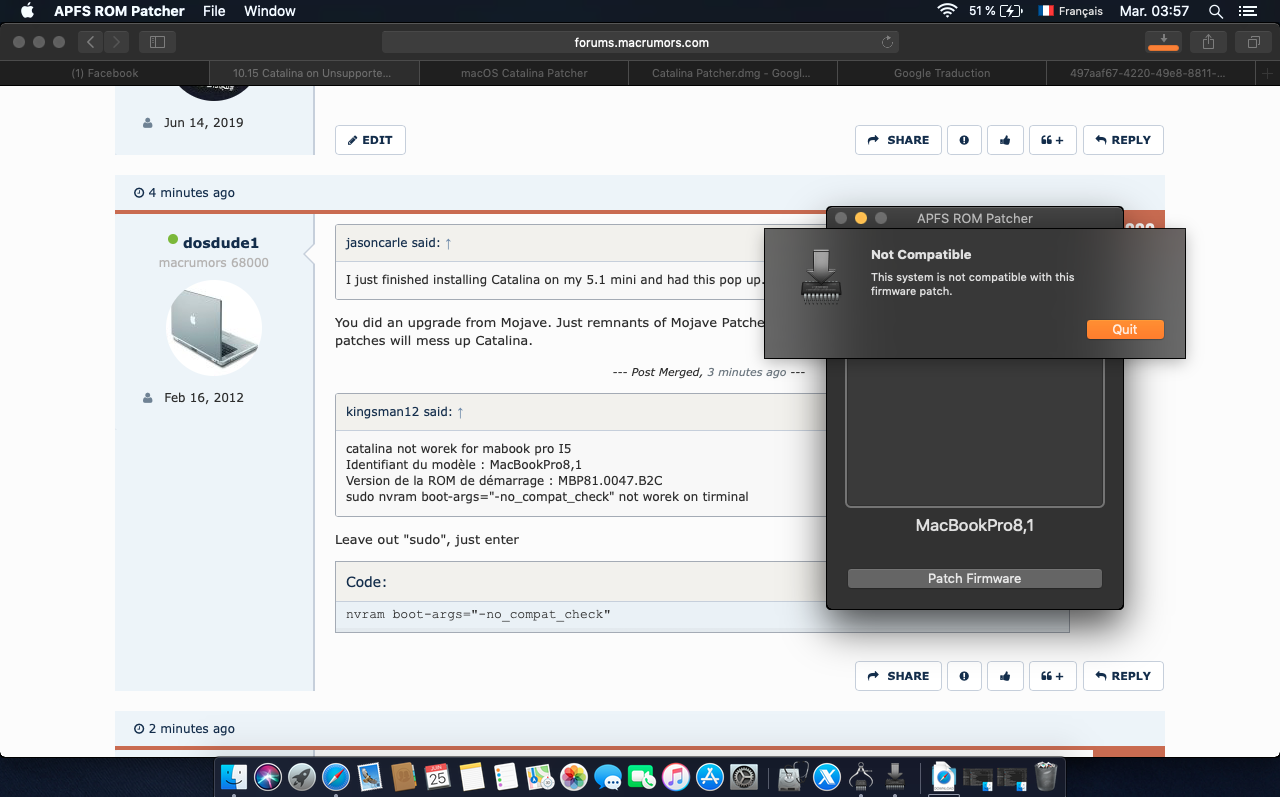
Task: Switch to the Google Traduction tab
Action: point(942,73)
